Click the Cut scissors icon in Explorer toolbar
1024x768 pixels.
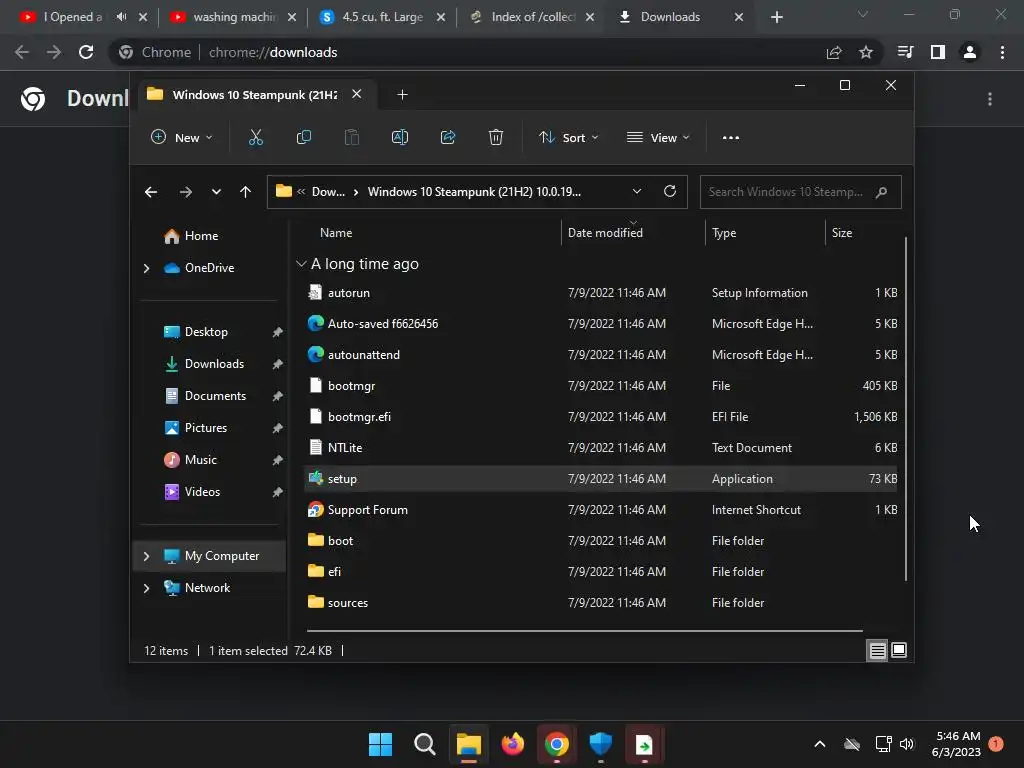click(255, 137)
